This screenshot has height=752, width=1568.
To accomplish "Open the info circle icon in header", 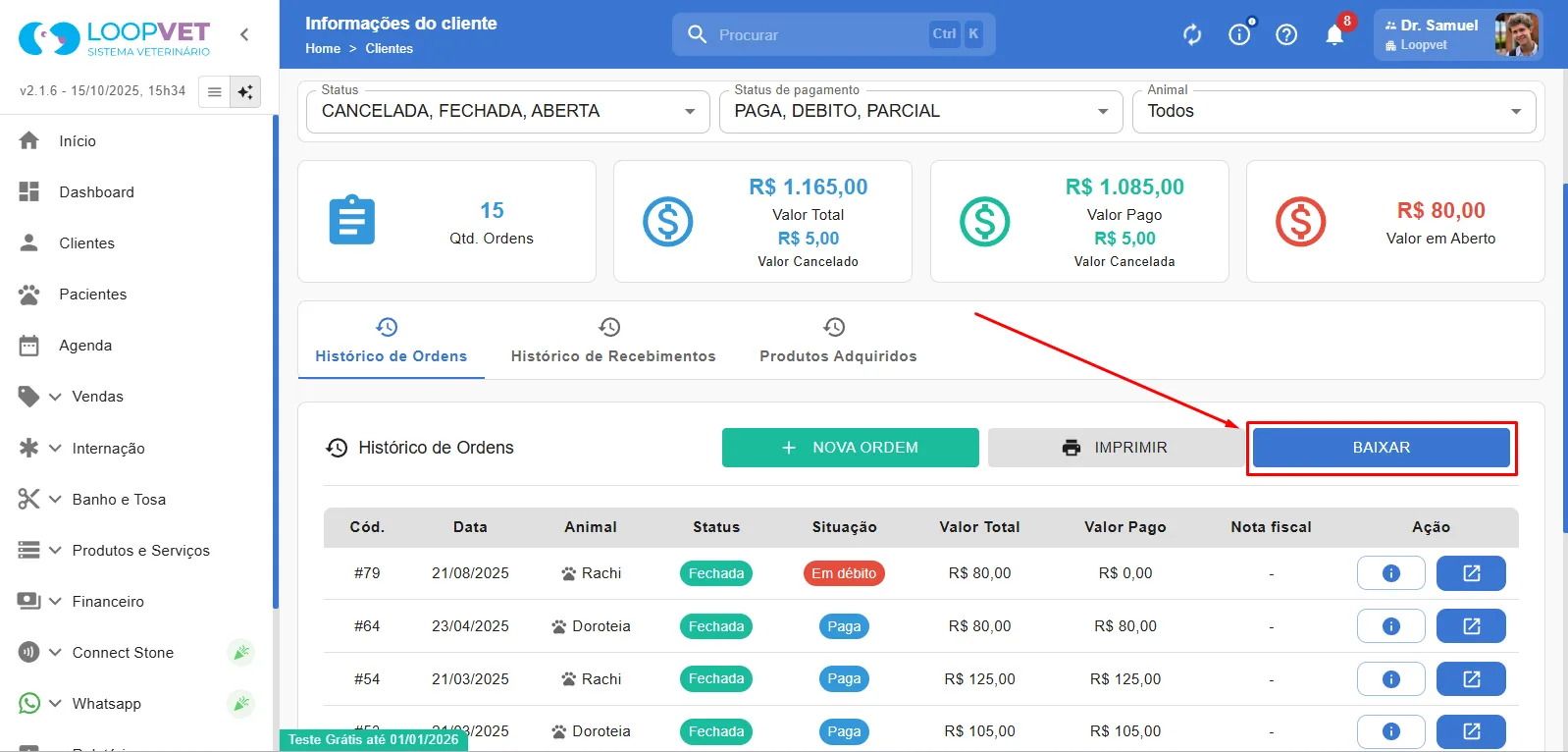I will click(x=1239, y=35).
